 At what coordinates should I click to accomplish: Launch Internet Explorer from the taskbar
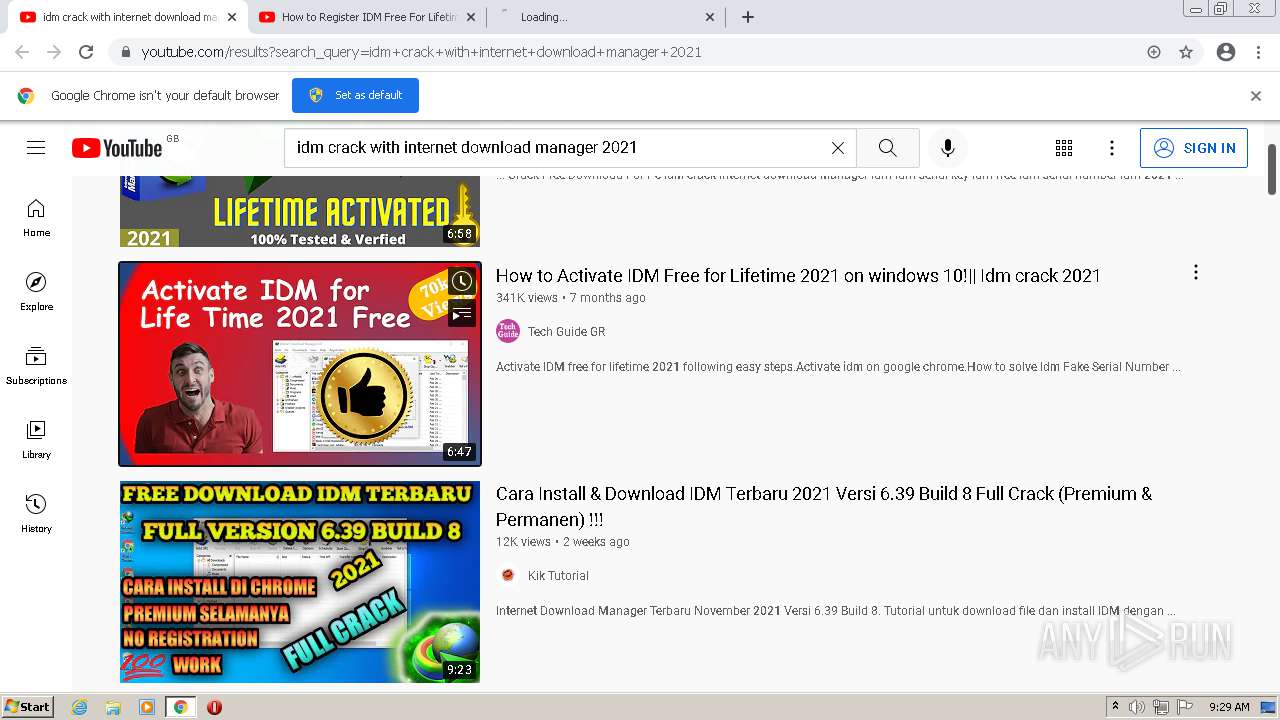point(80,707)
